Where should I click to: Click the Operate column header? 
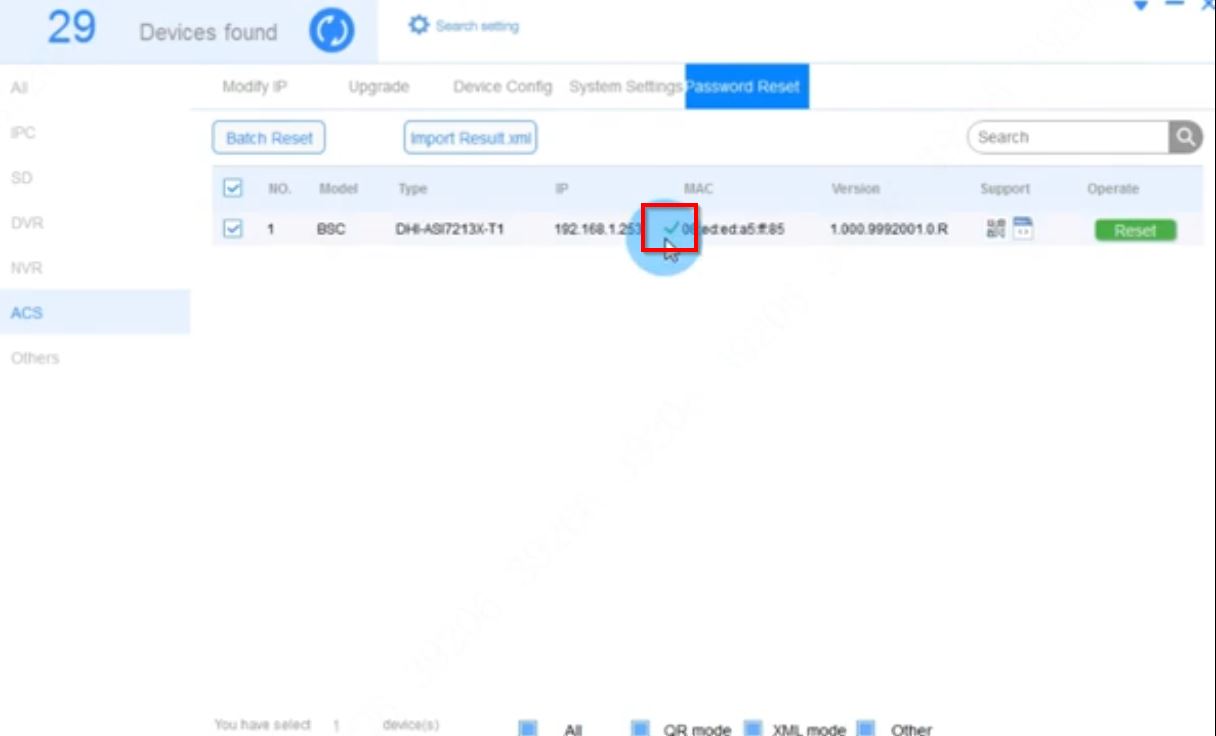[x=1113, y=188]
